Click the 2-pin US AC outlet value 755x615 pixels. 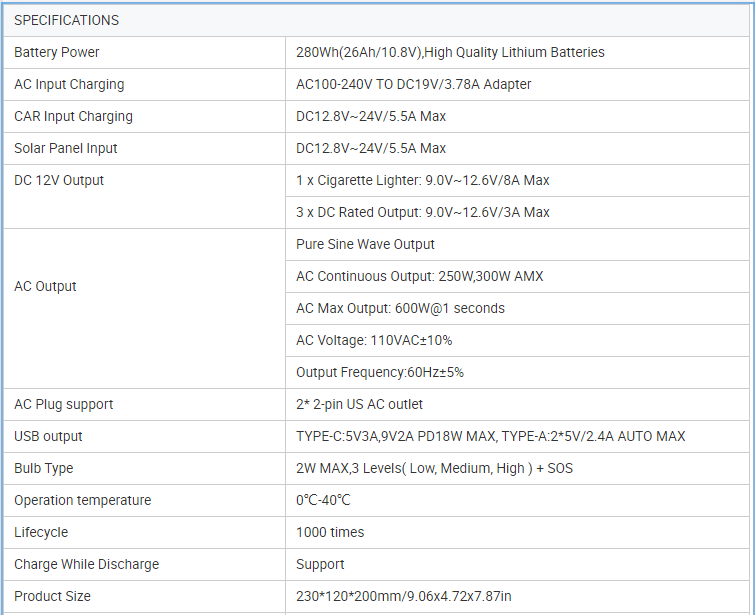[359, 404]
